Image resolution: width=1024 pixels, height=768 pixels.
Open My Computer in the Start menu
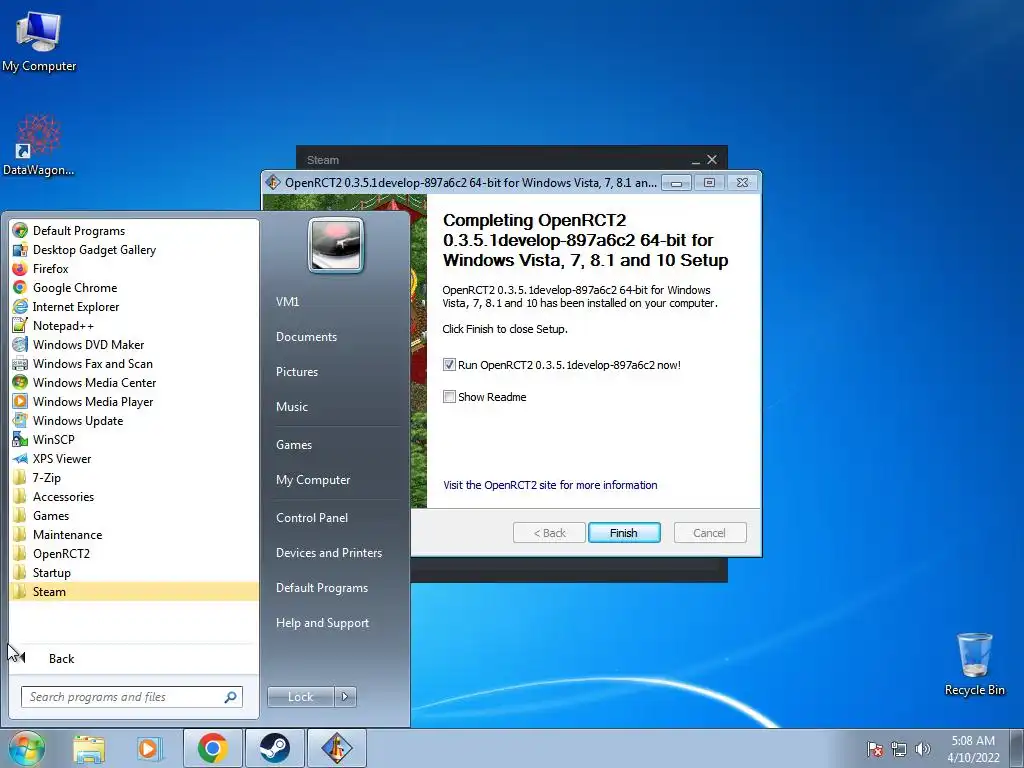(x=313, y=479)
